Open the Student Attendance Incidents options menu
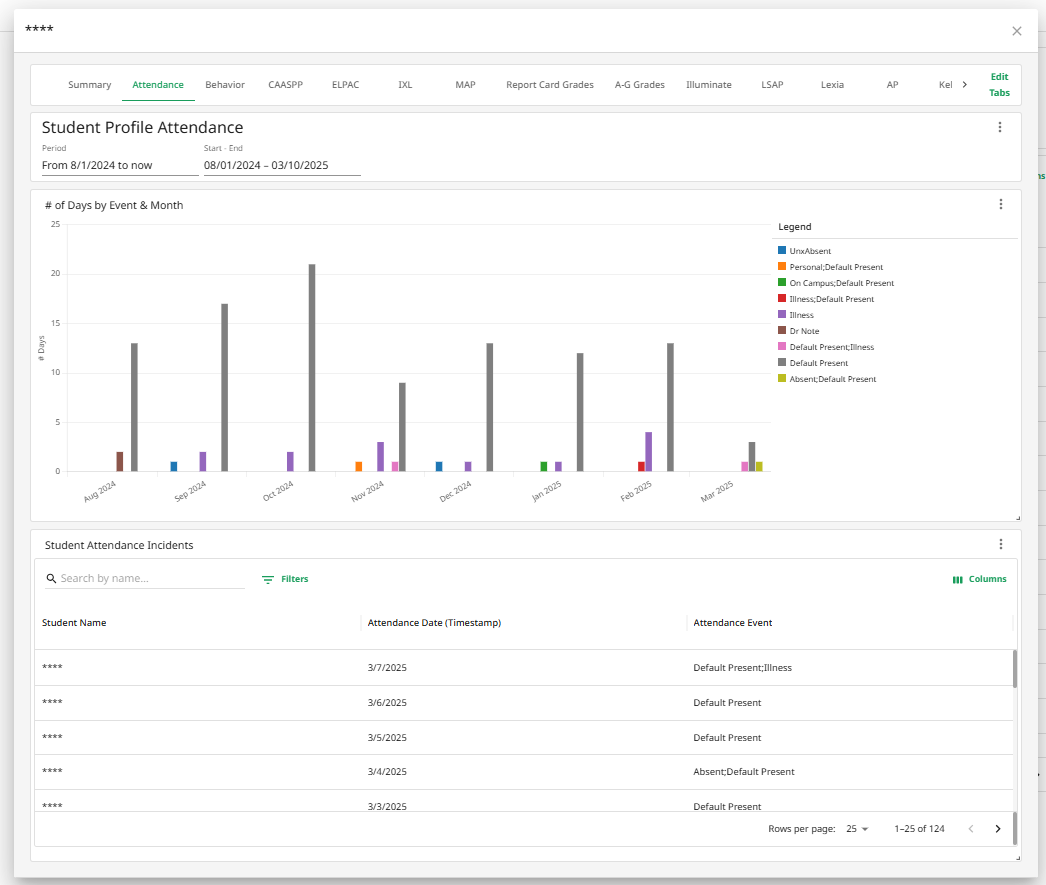Screen dimensions: 1046x885 click(1000, 544)
